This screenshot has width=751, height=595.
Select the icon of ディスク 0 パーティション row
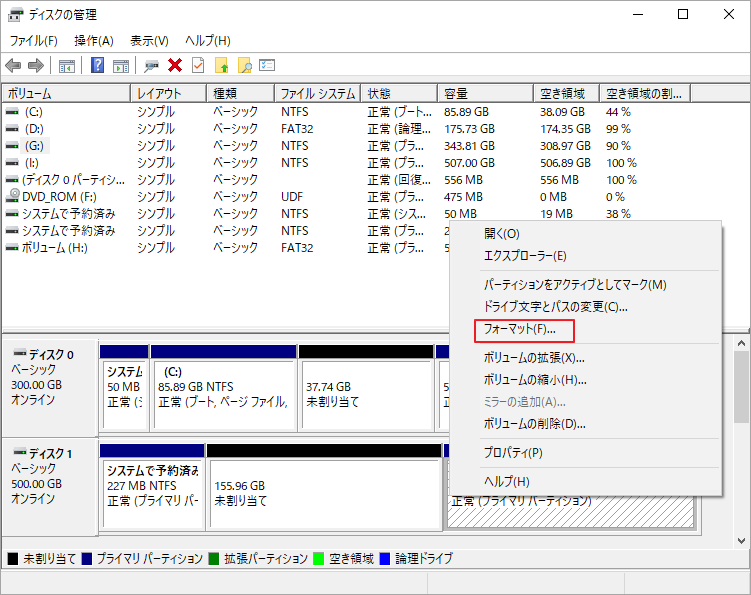click(x=12, y=180)
